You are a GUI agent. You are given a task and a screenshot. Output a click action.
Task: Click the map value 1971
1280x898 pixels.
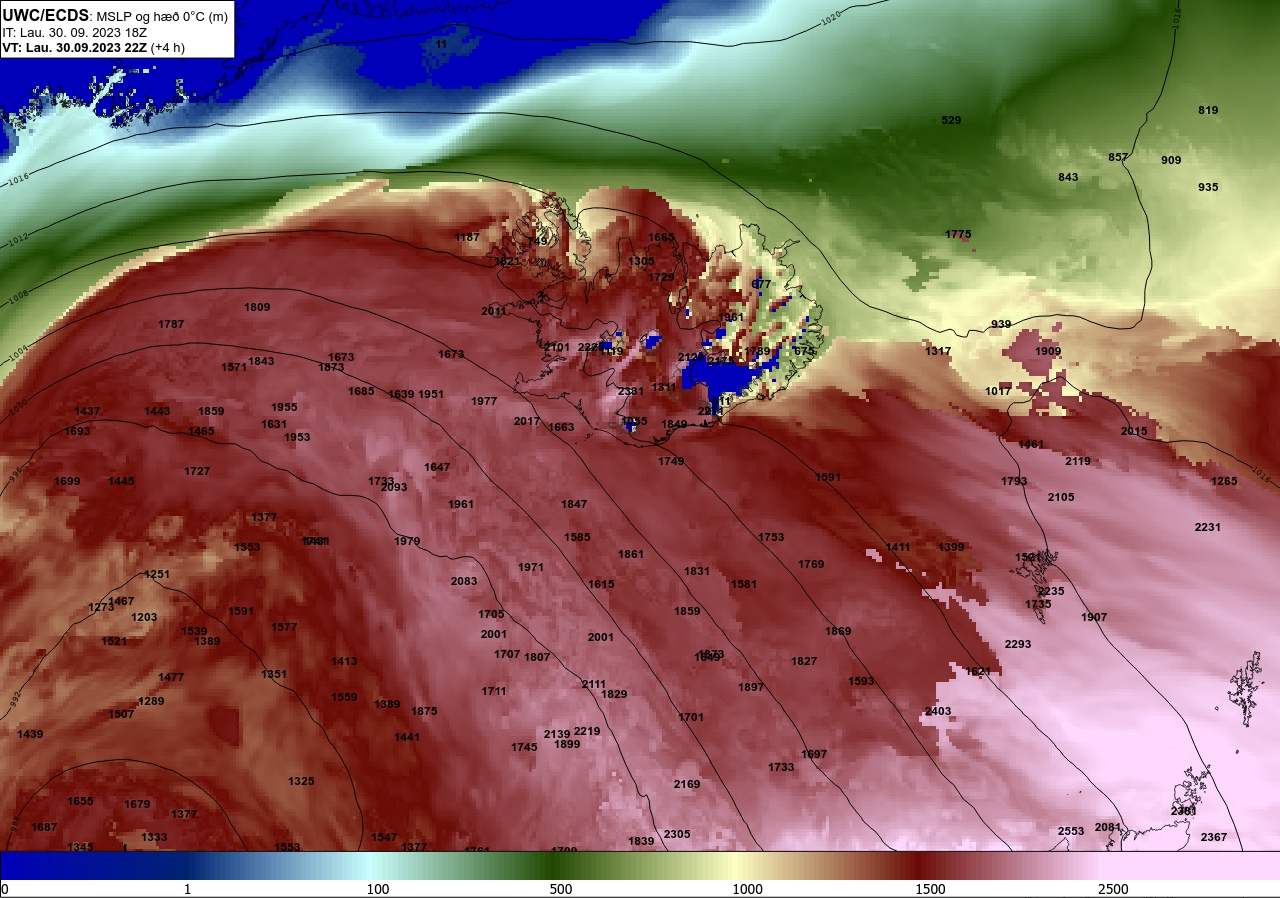point(531,567)
